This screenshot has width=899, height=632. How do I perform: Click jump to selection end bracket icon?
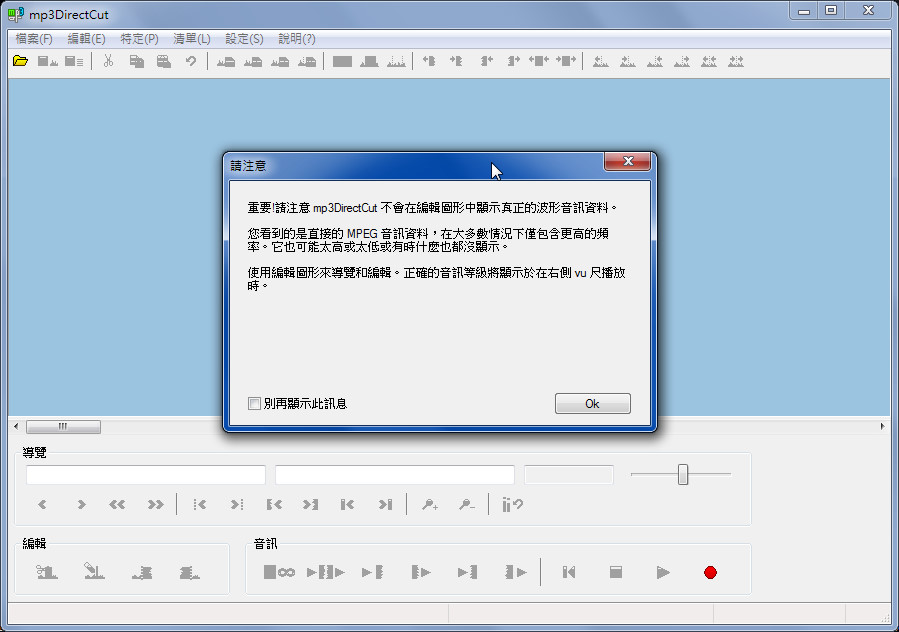point(310,505)
